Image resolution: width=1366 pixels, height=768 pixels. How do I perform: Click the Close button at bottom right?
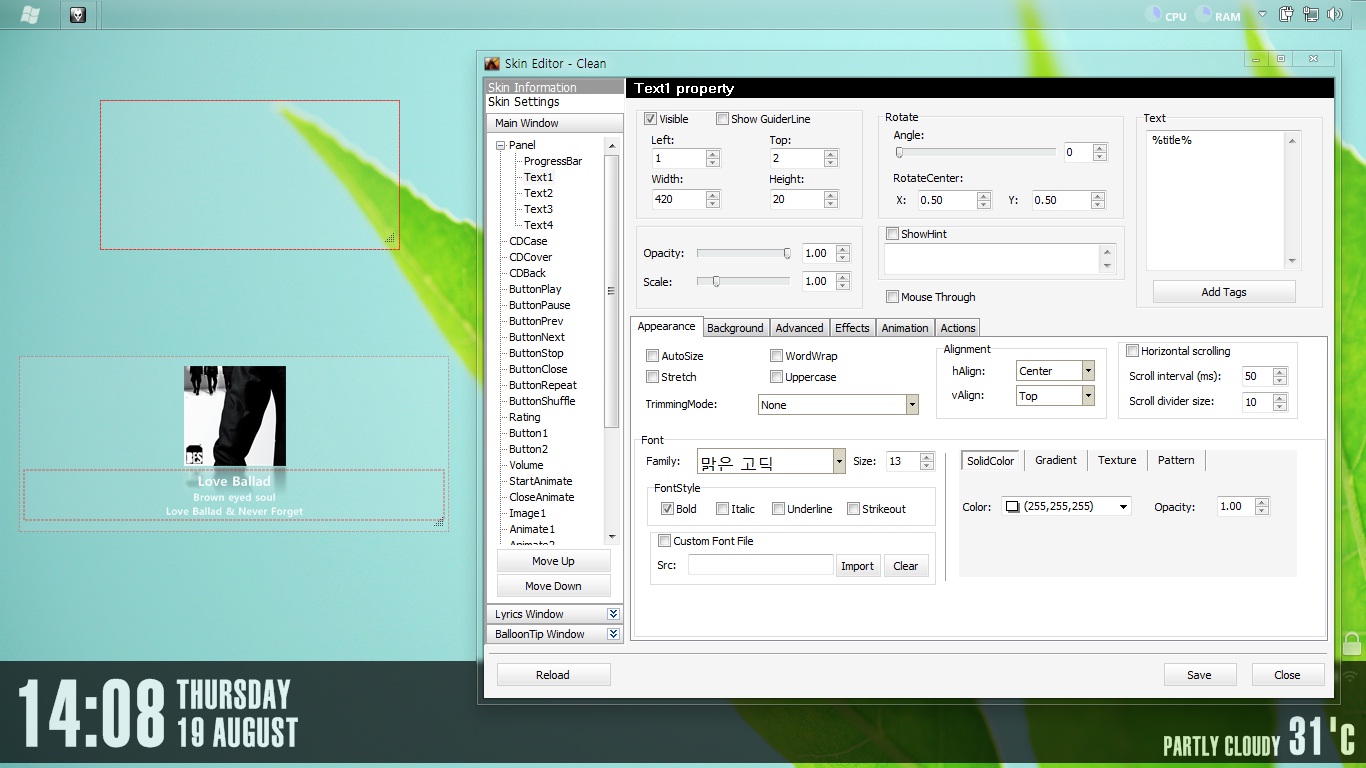pyautogui.click(x=1288, y=675)
